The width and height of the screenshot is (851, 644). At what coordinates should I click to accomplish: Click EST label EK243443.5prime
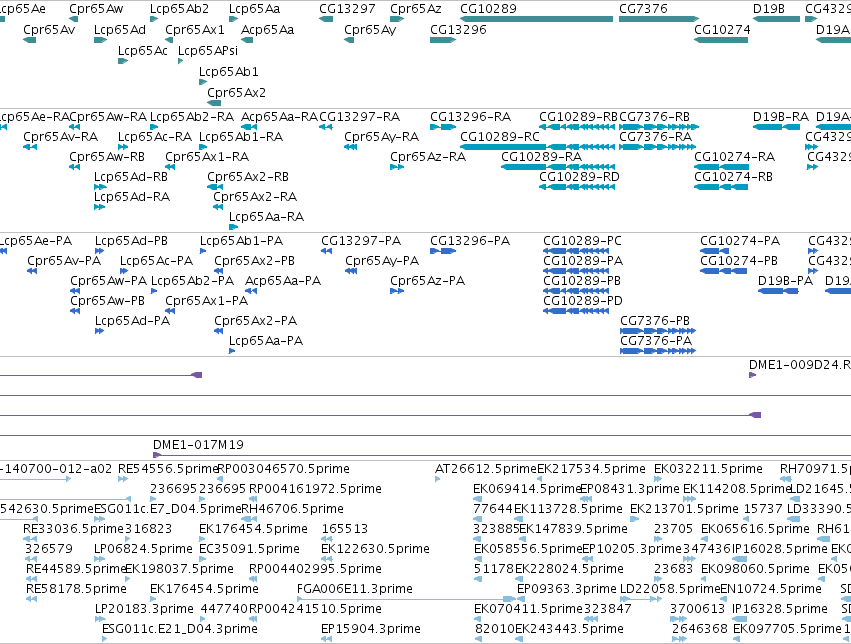click(x=569, y=629)
